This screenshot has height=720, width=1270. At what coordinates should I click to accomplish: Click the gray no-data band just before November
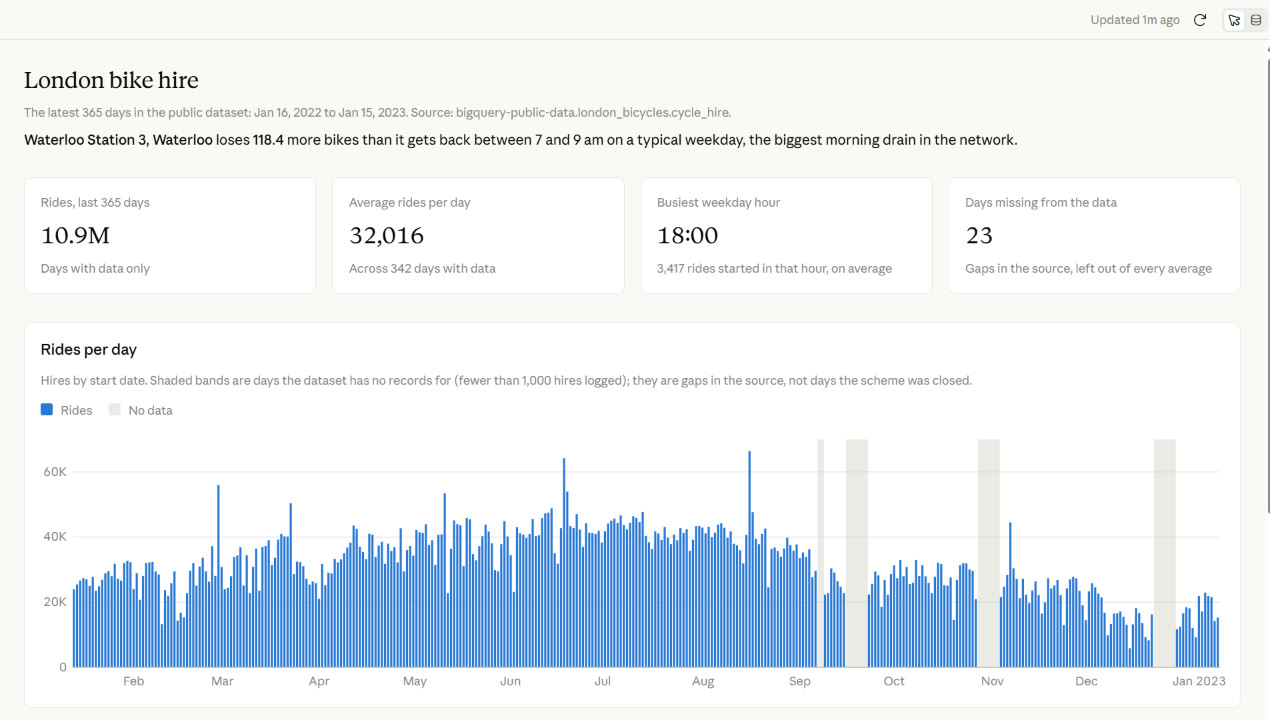tap(989, 553)
